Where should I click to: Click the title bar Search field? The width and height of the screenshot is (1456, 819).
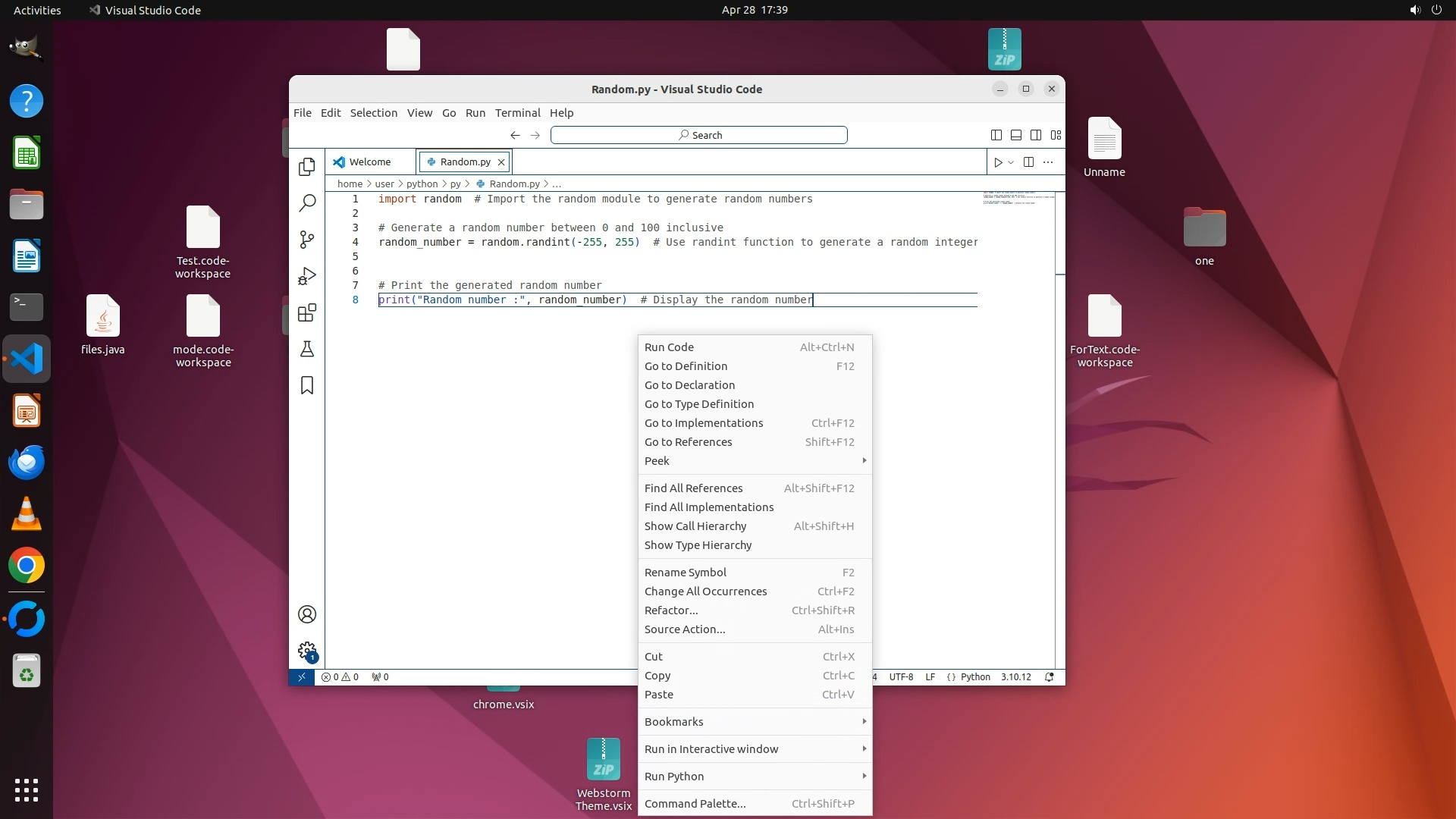698,135
